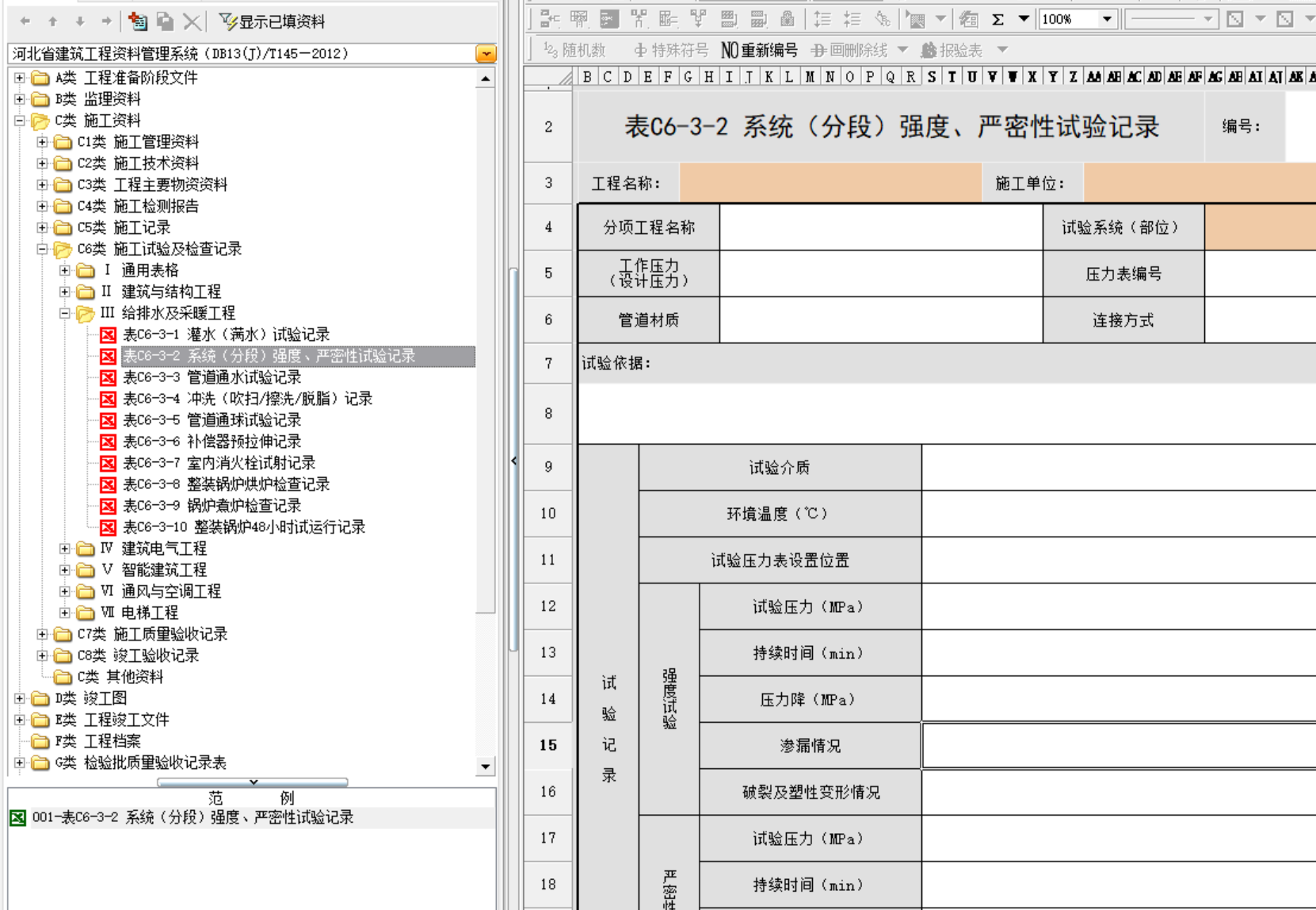Click the eraser/format icon left of Sigma
The width and height of the screenshot is (1316, 910).
968,19
